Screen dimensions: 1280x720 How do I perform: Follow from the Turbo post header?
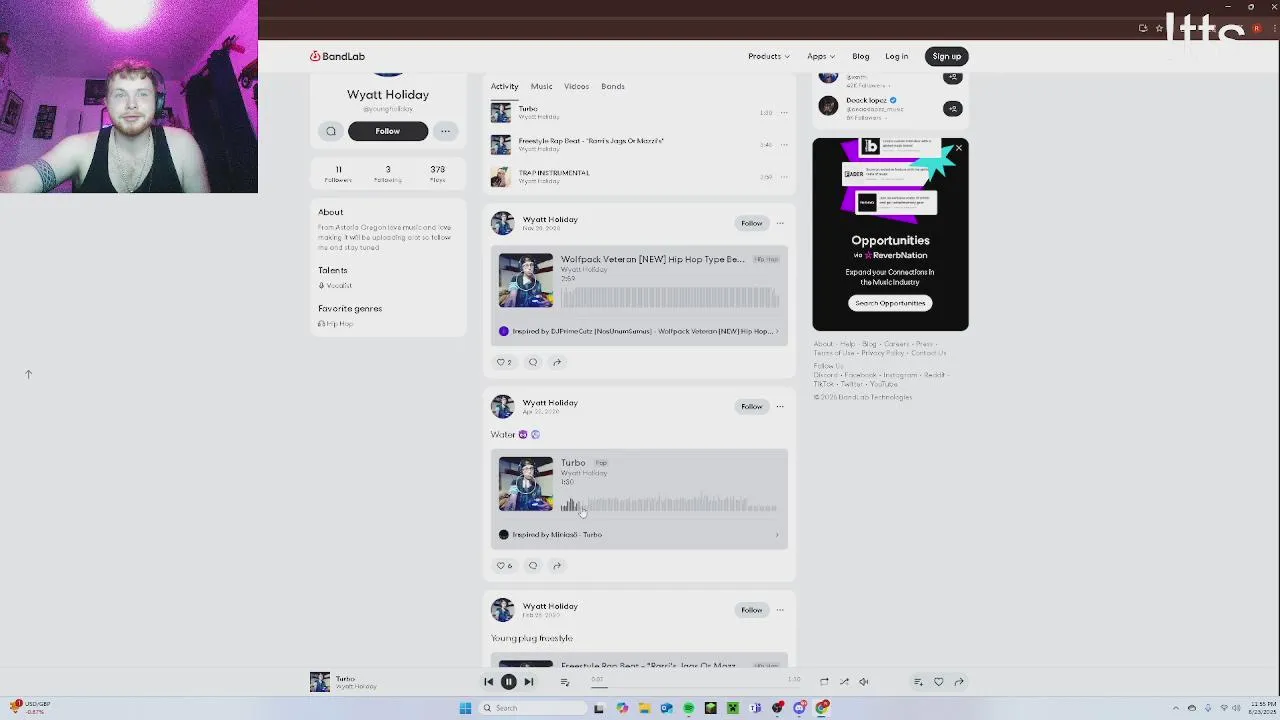click(751, 406)
